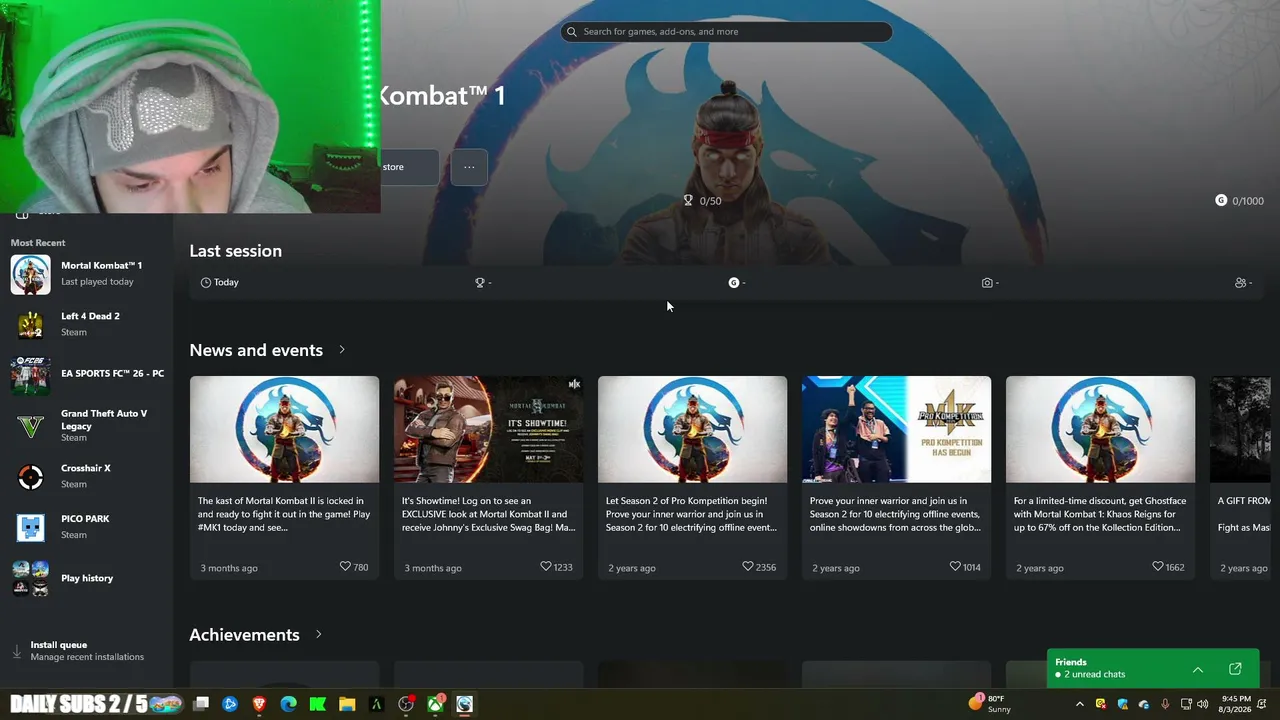Screen dimensions: 1280x720
Task: Open OBS Studio from the taskbar
Action: point(406,704)
